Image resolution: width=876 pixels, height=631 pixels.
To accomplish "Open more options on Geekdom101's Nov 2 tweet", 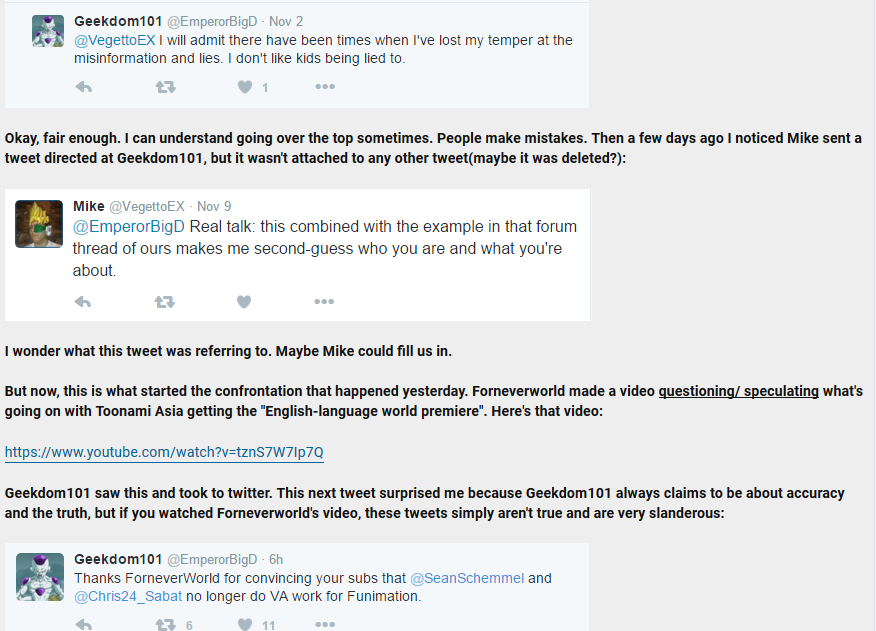I will (x=325, y=86).
